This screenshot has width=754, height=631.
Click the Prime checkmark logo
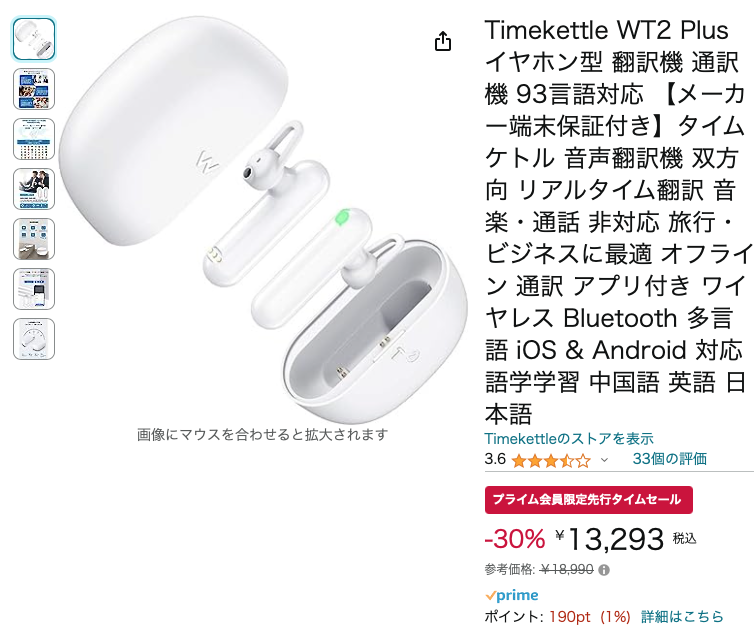point(512,595)
